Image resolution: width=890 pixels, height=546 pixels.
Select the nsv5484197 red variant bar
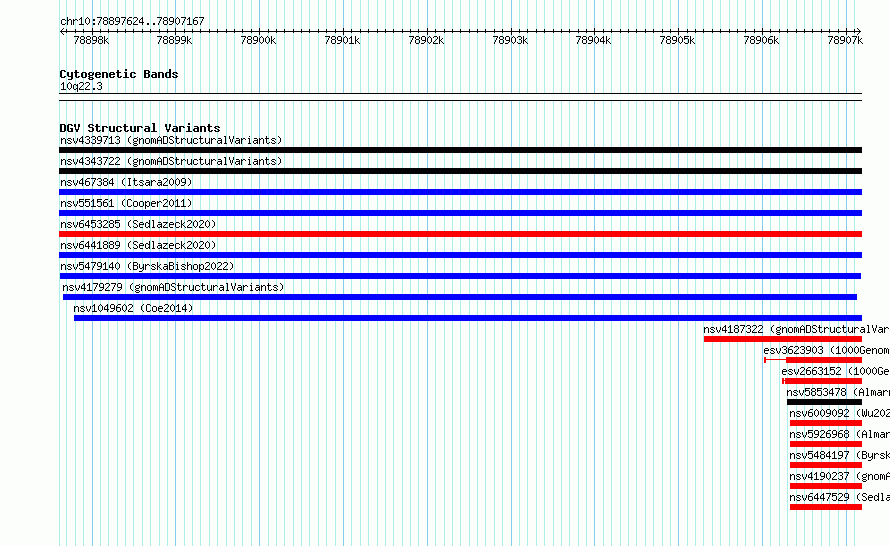pyautogui.click(x=826, y=465)
